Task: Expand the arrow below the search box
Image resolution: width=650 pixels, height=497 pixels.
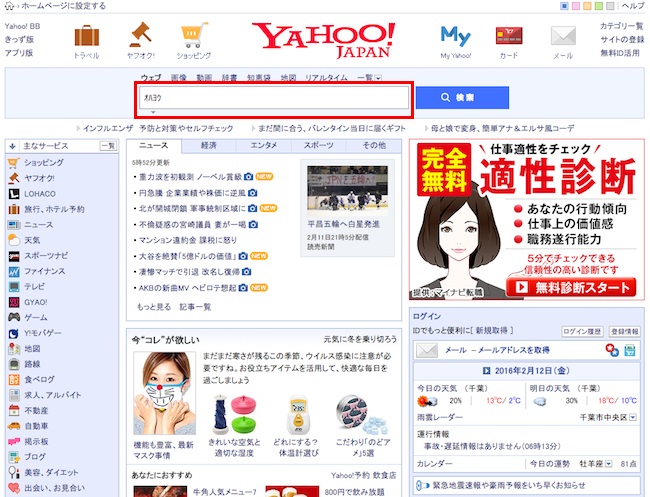Action: coord(153,112)
